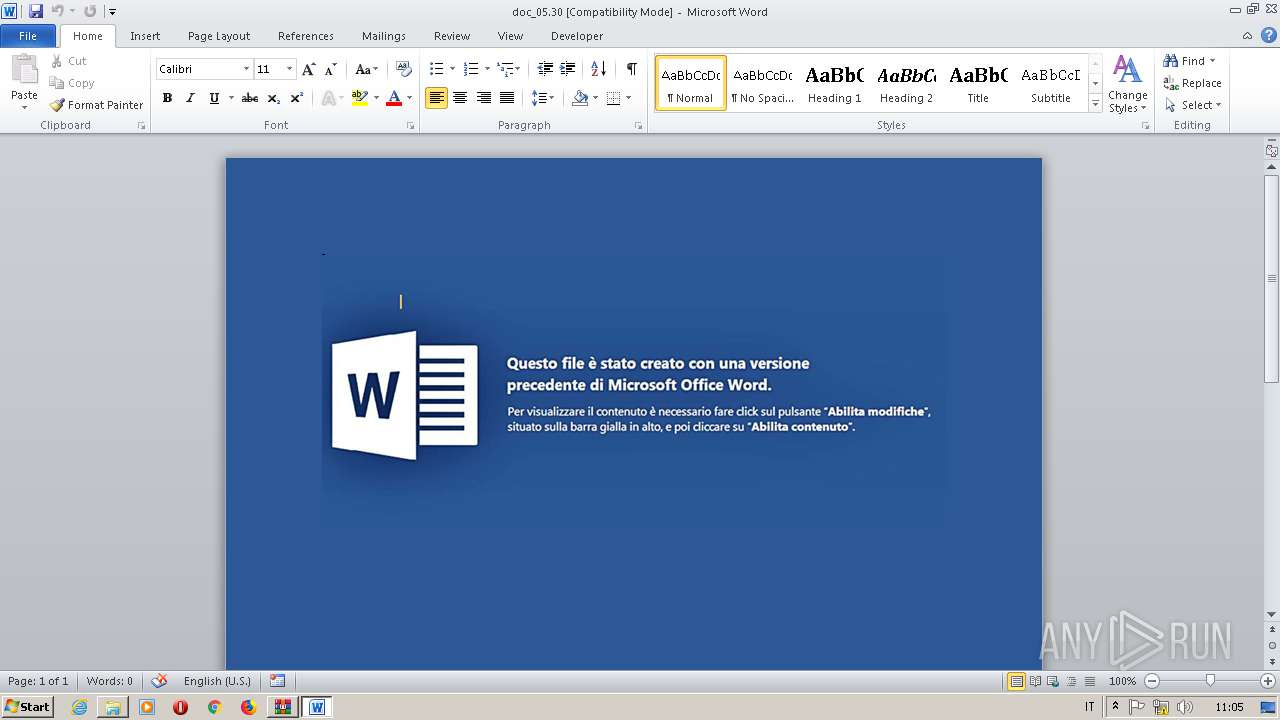Viewport: 1280px width, 720px height.
Task: Click Show/Hide paragraph marks icon
Action: pyautogui.click(x=631, y=69)
